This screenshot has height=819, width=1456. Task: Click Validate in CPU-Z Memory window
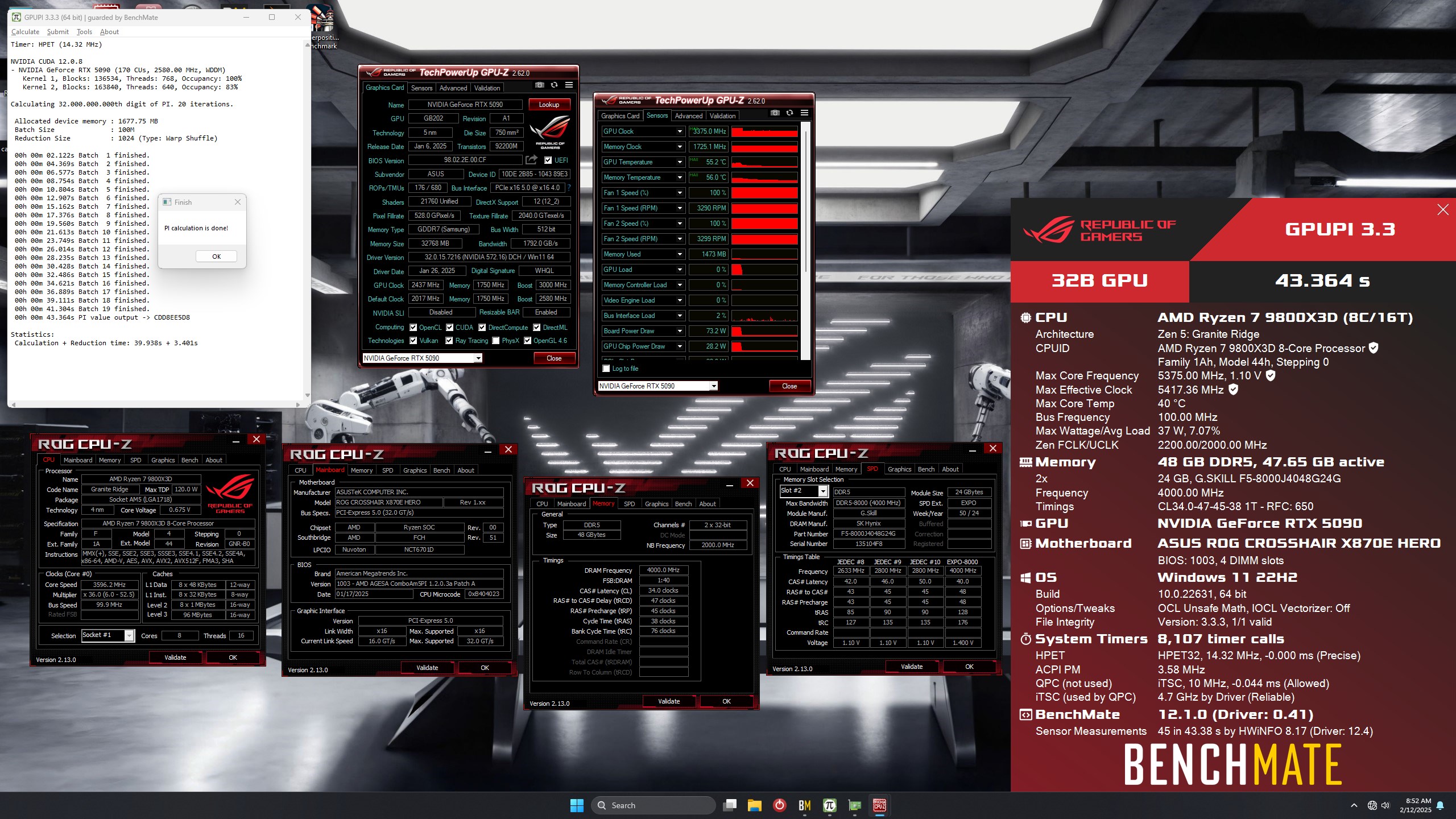click(669, 701)
